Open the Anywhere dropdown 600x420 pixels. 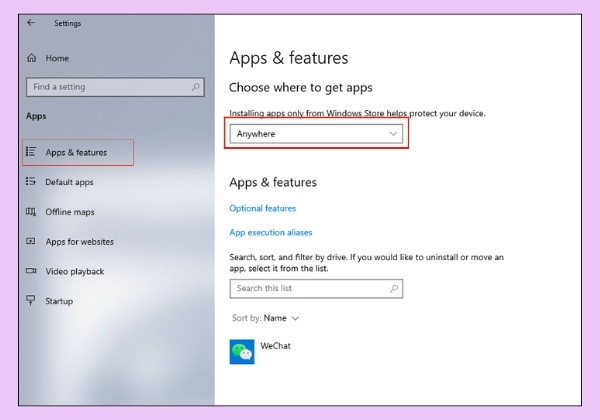(x=316, y=134)
